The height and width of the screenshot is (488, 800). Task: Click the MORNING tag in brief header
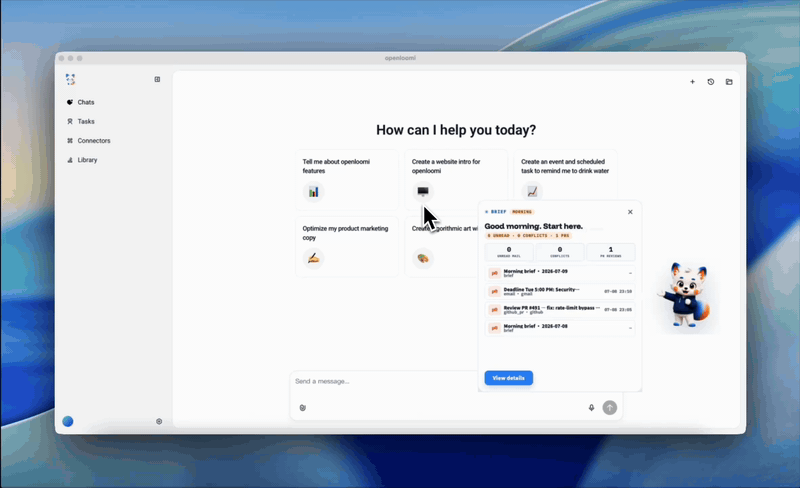[x=521, y=212]
